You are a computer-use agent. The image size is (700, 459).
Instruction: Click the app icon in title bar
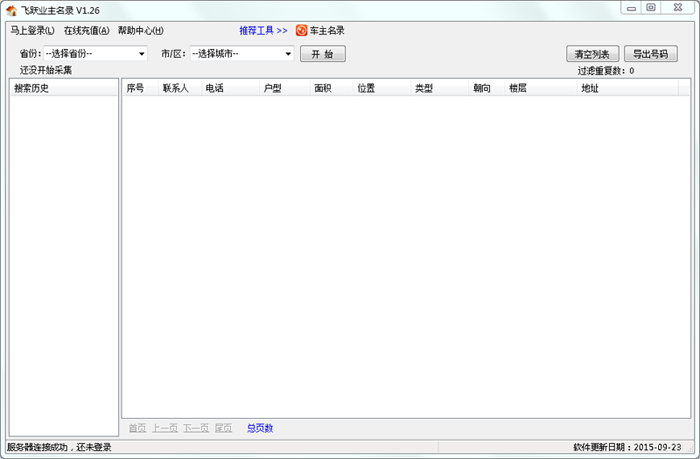pos(11,9)
